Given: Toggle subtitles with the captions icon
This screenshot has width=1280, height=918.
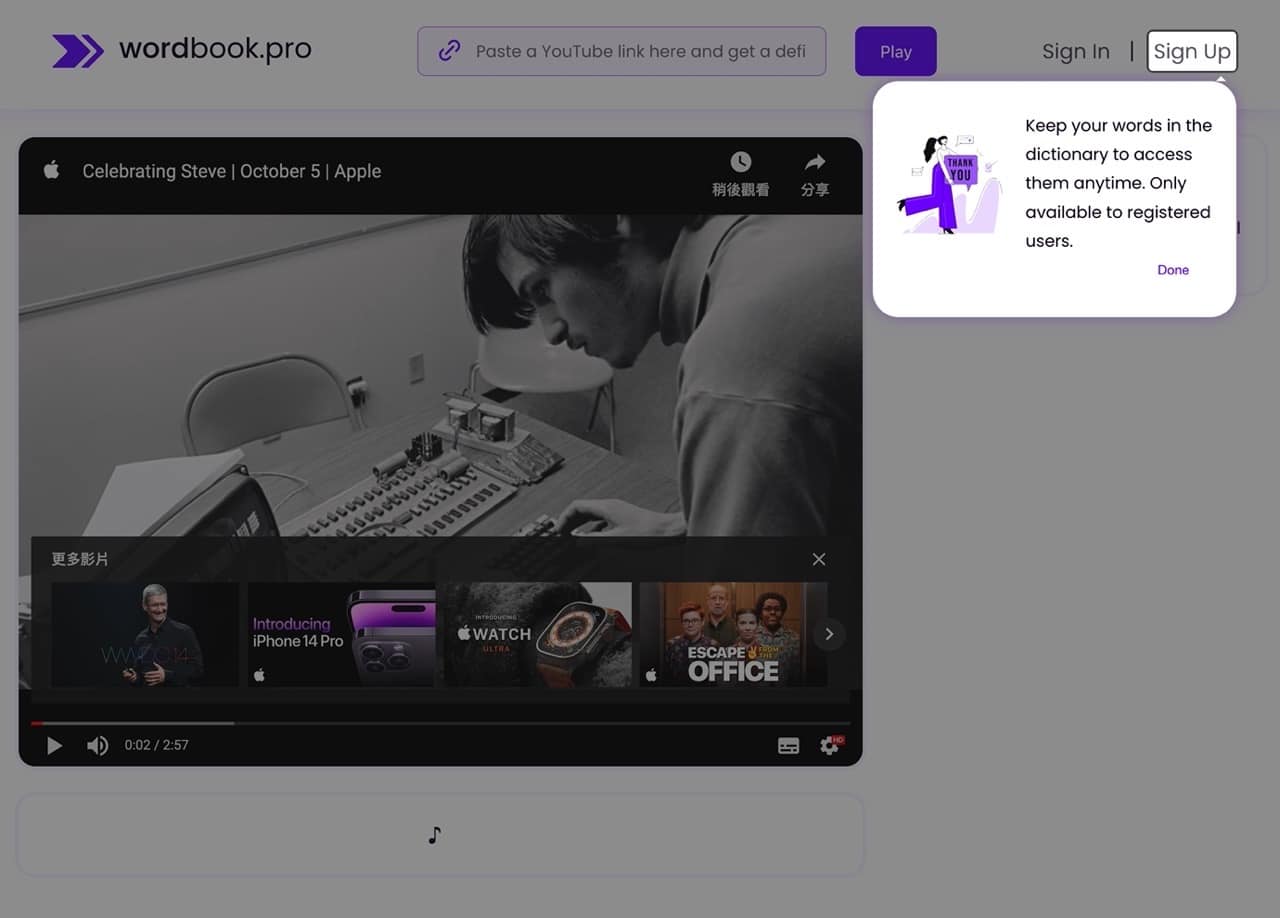Looking at the screenshot, I should (x=788, y=746).
